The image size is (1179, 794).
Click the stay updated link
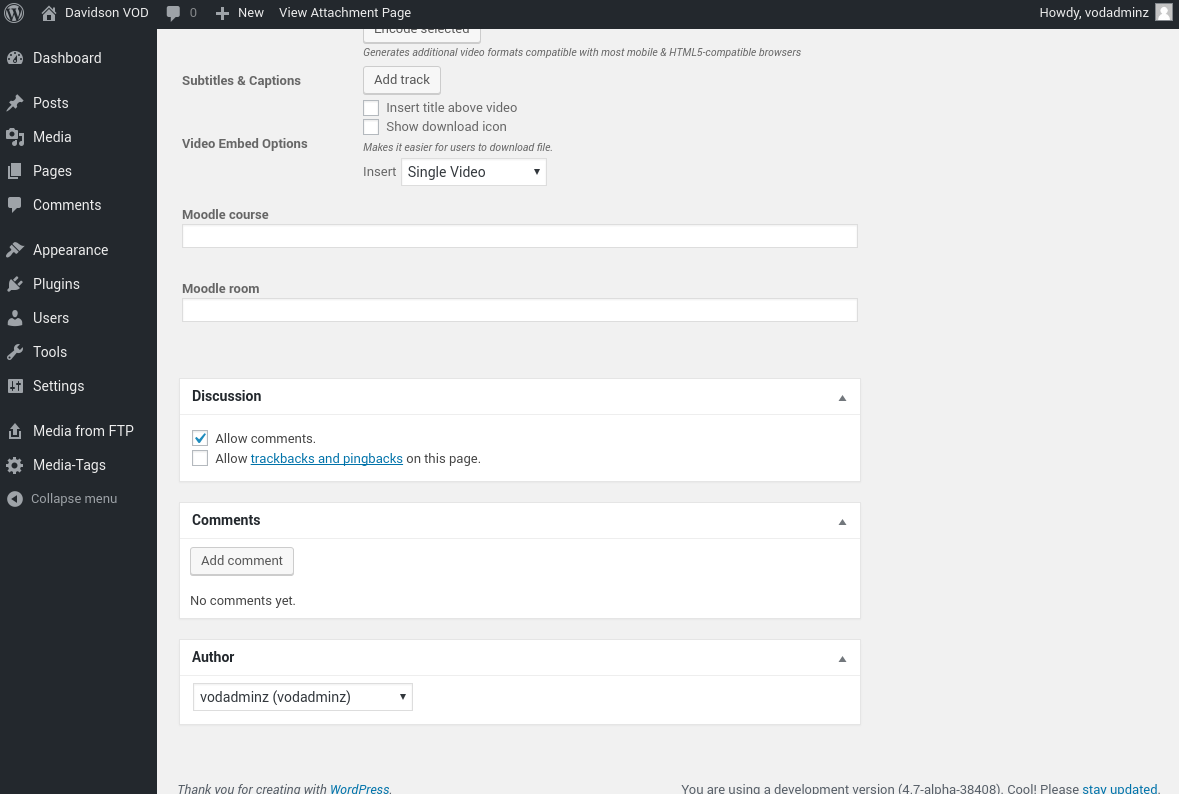1120,789
